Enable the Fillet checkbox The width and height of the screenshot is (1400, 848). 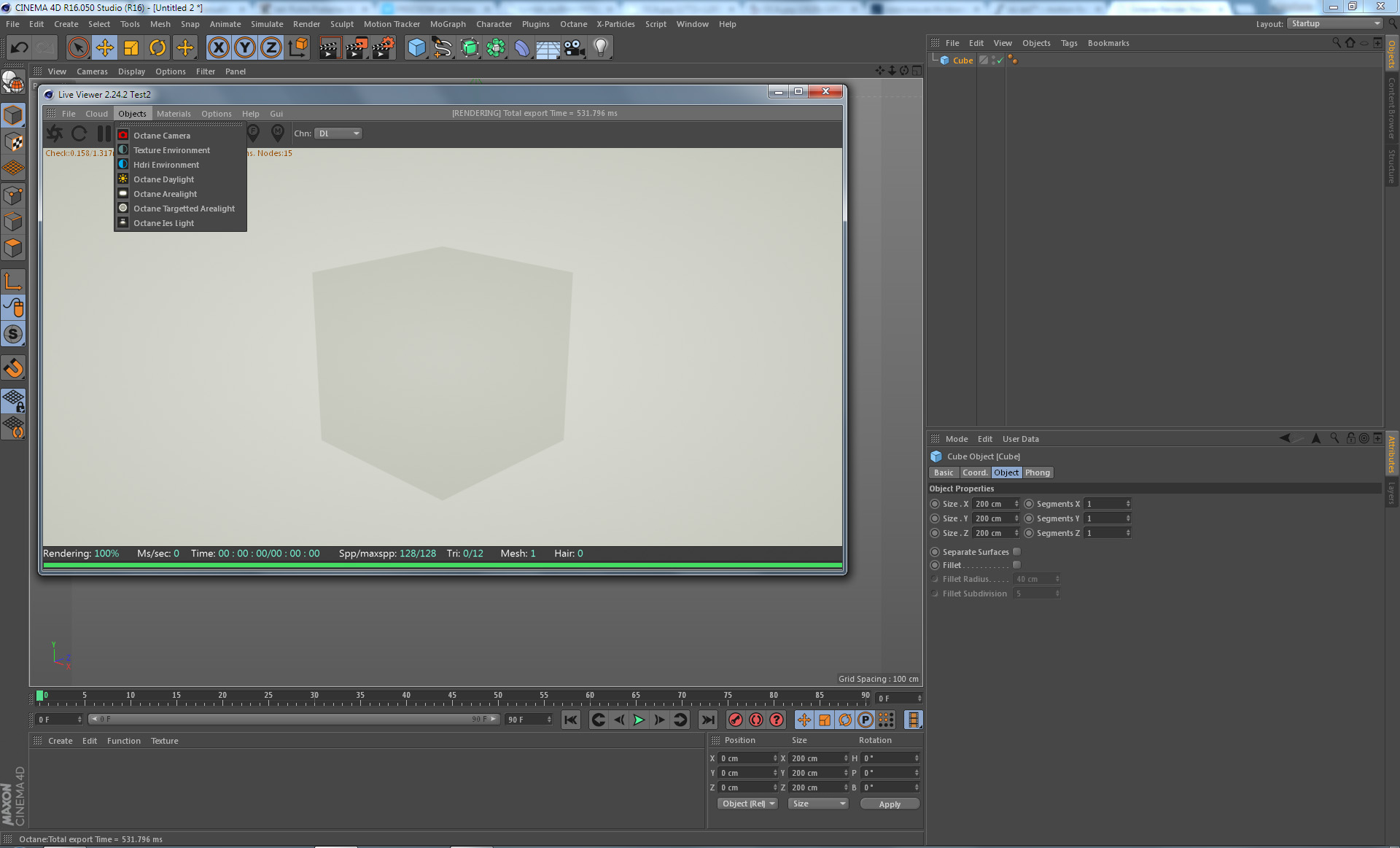point(1016,565)
